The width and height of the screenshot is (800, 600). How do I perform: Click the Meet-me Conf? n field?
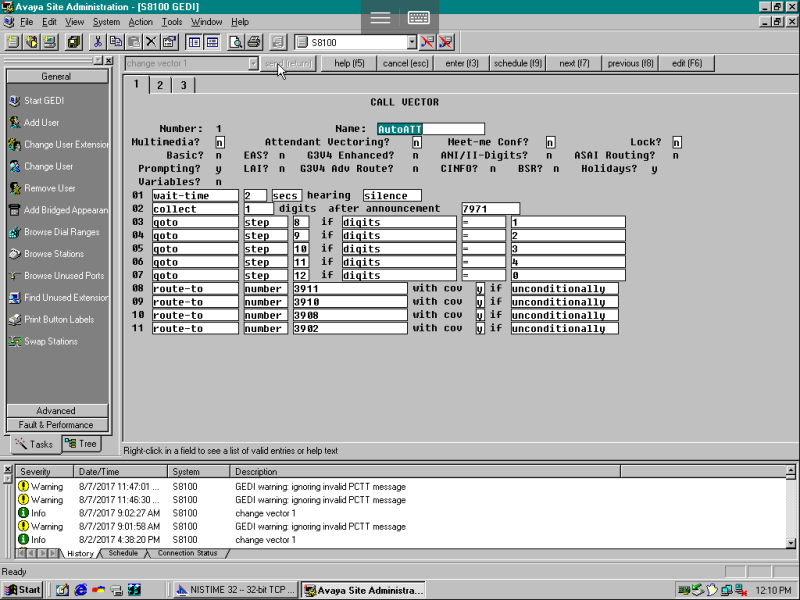(550, 142)
